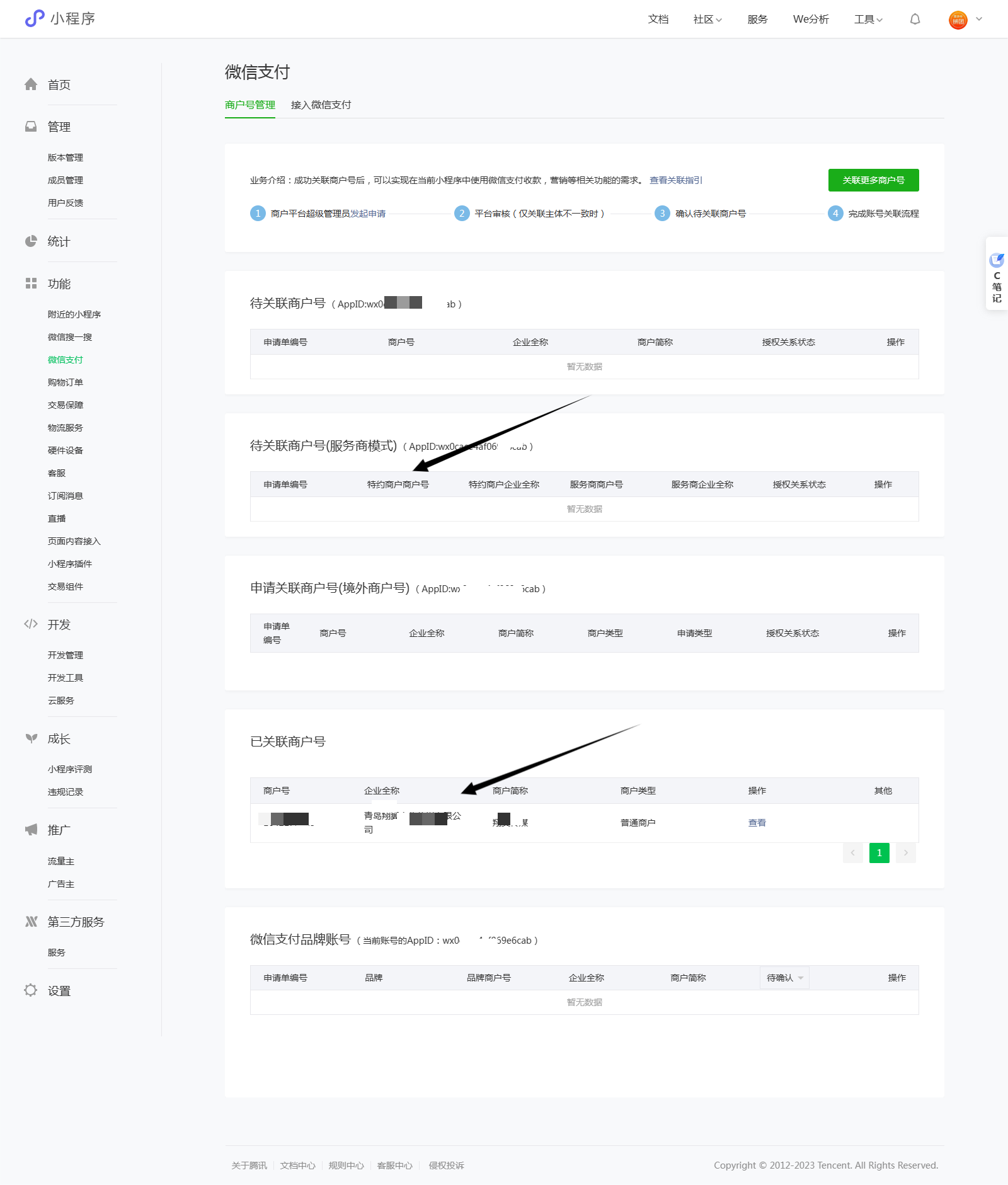This screenshot has width=1008, height=1185.
Task: Open 成员管理 in the sidebar
Action: tap(66, 180)
